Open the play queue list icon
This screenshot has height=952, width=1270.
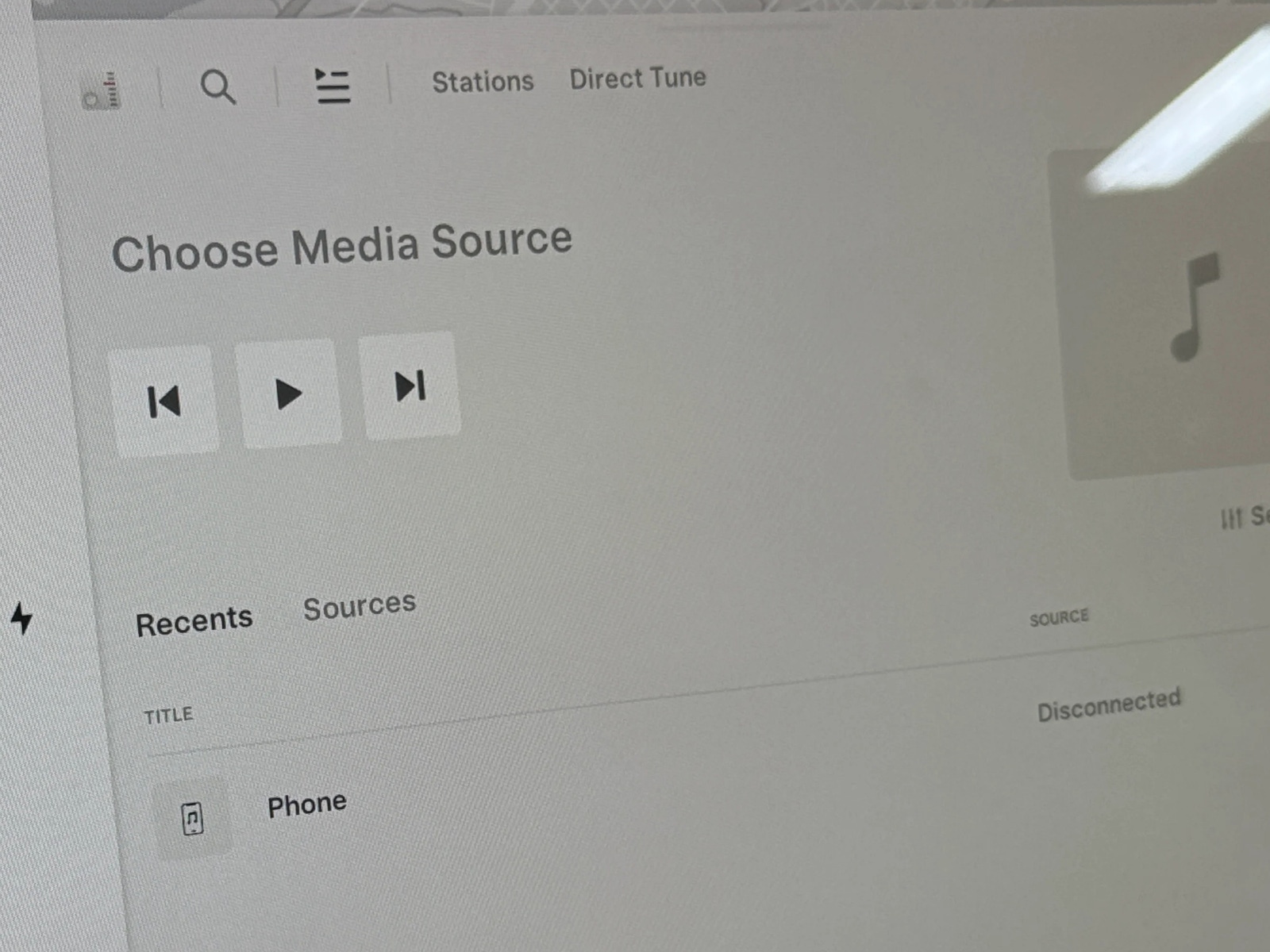333,86
